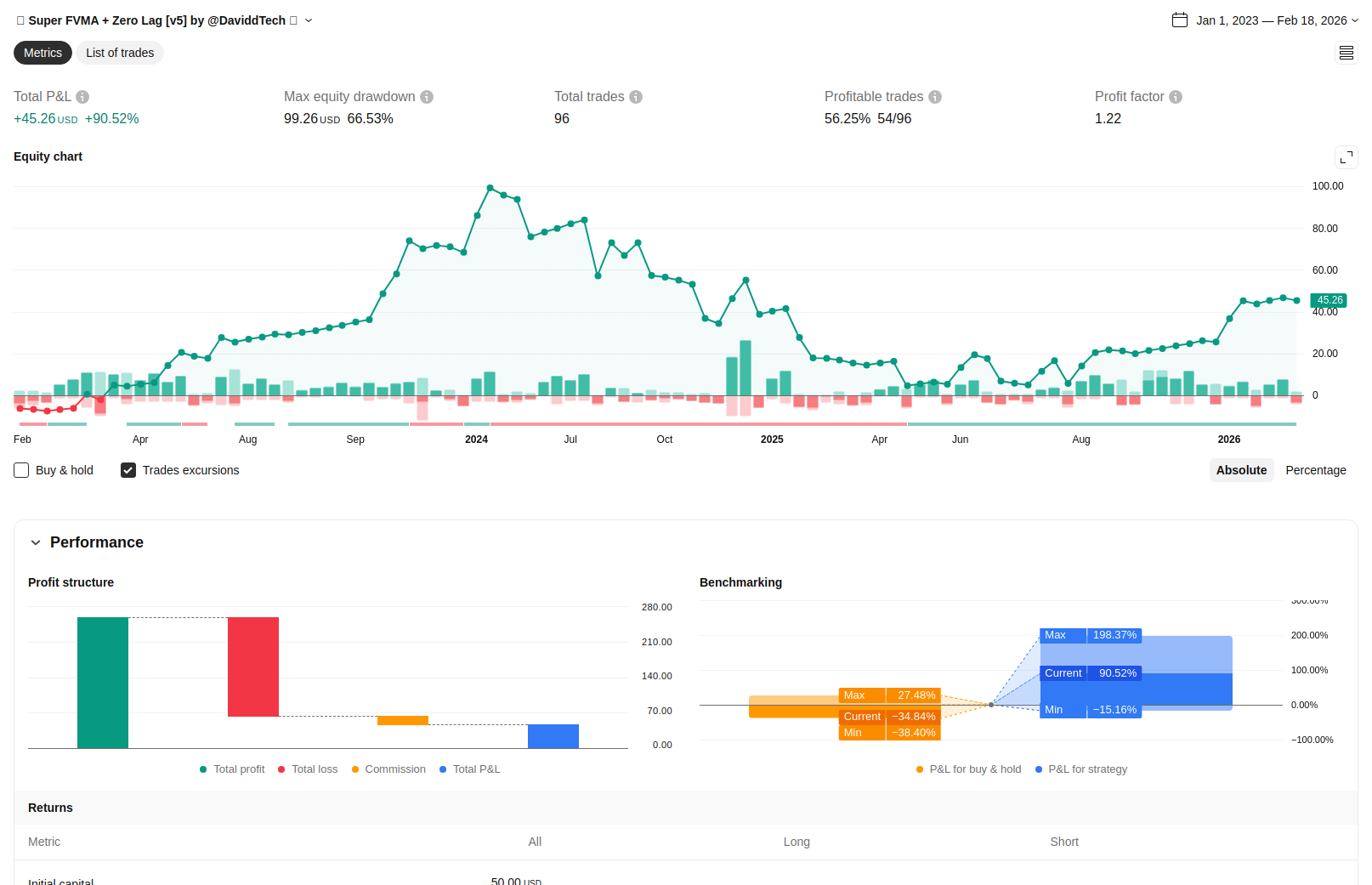Open the strategy name dropdown chevron

[309, 20]
